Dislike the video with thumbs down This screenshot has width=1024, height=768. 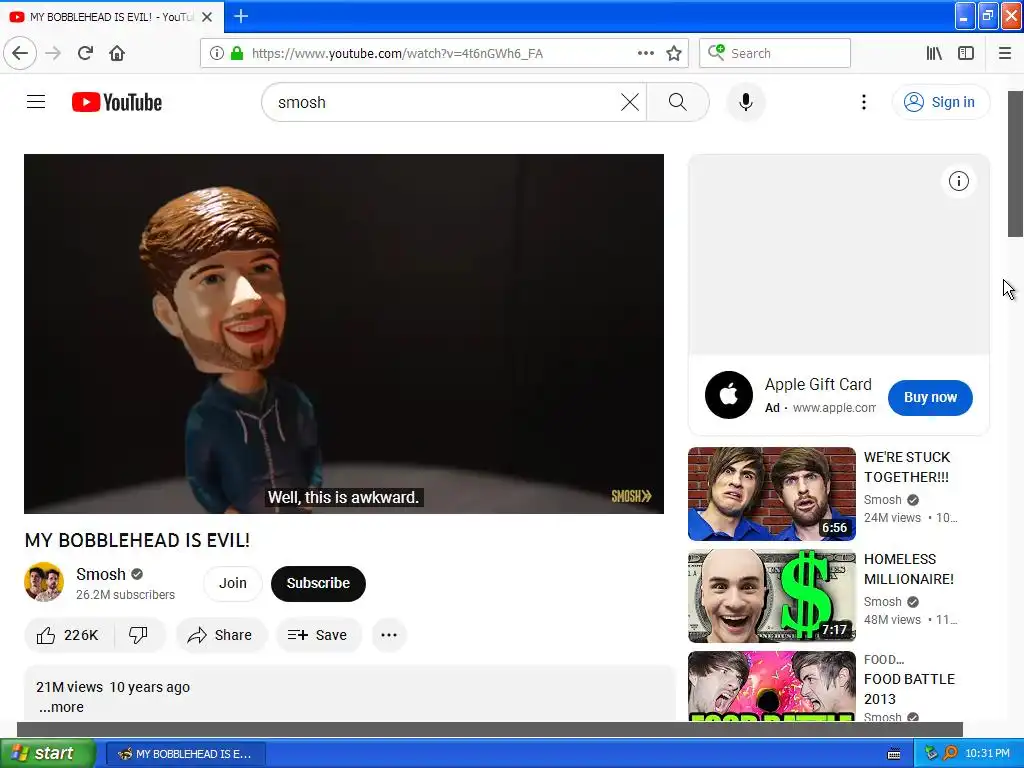138,635
